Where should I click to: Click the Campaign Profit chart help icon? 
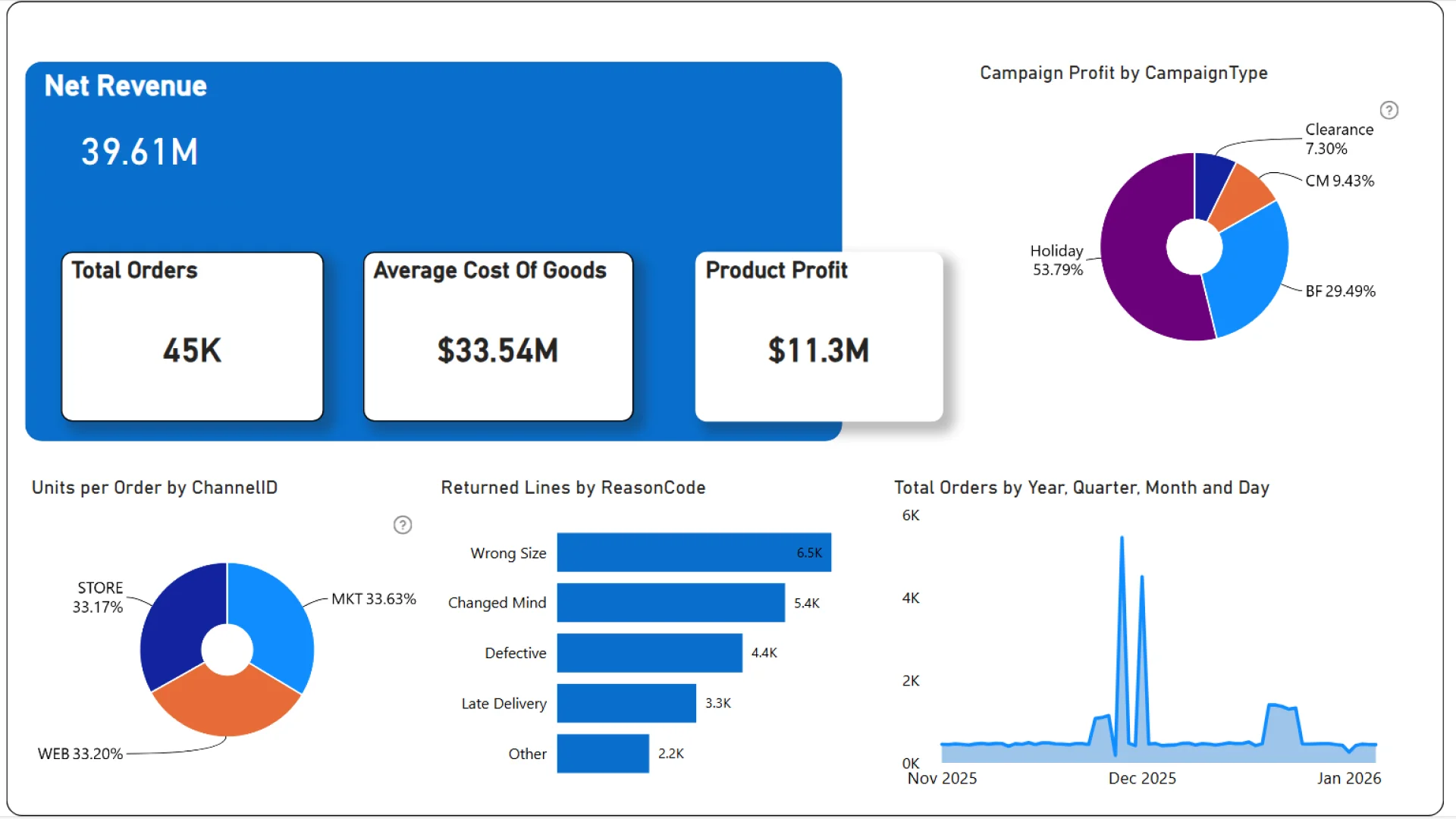(x=1389, y=111)
